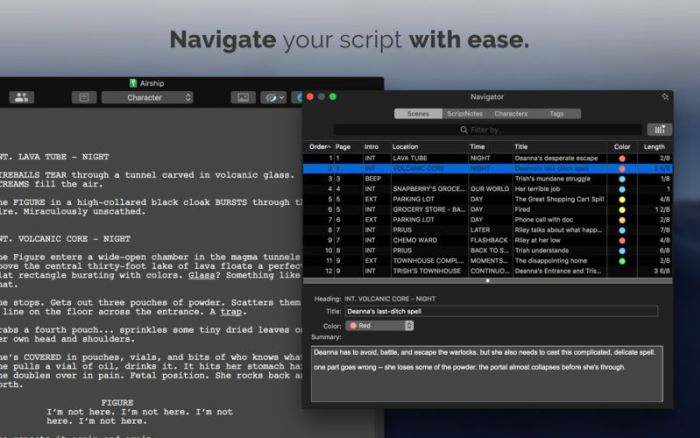Pin the Navigator window with pin icon
This screenshot has width=700, height=438.
[665, 96]
